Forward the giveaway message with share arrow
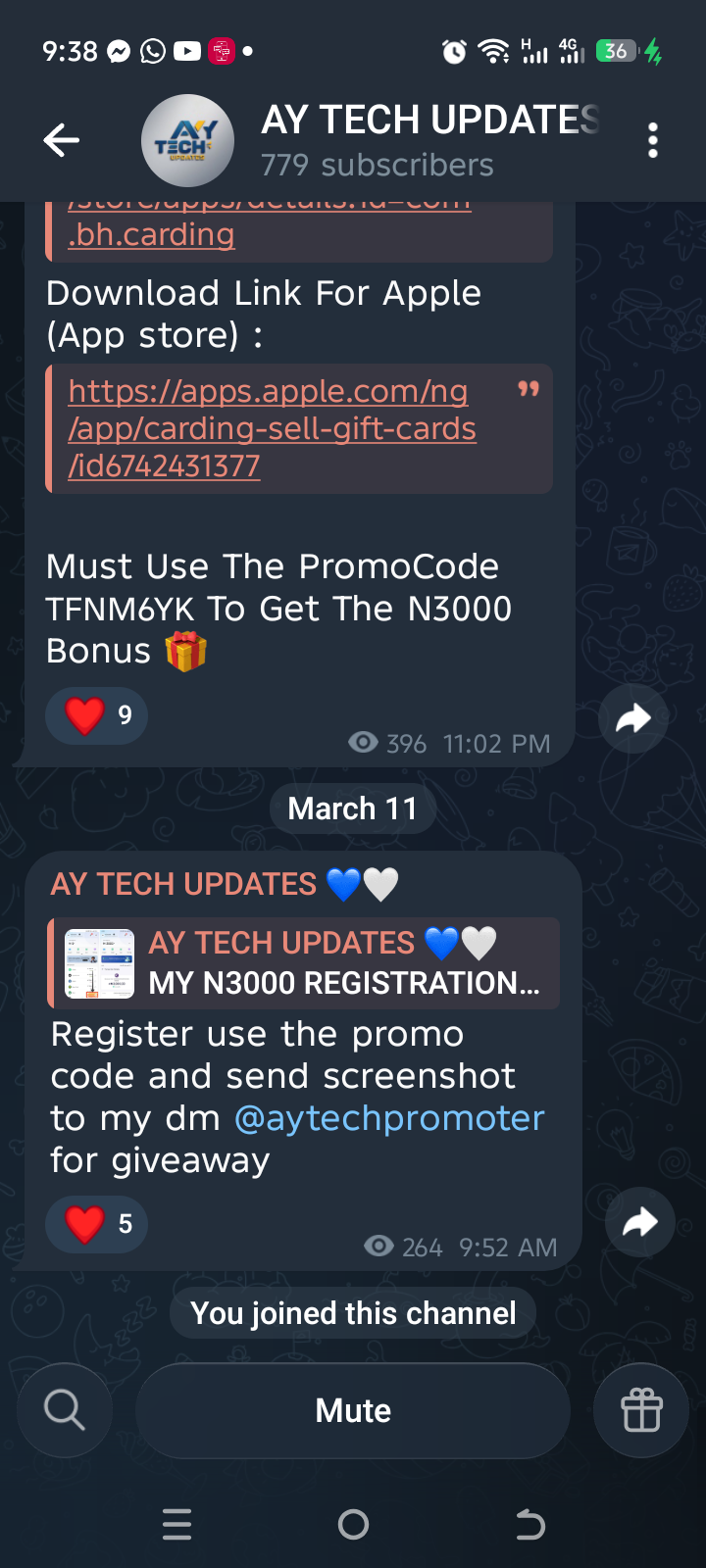This screenshot has height=1568, width=706. 639,1222
